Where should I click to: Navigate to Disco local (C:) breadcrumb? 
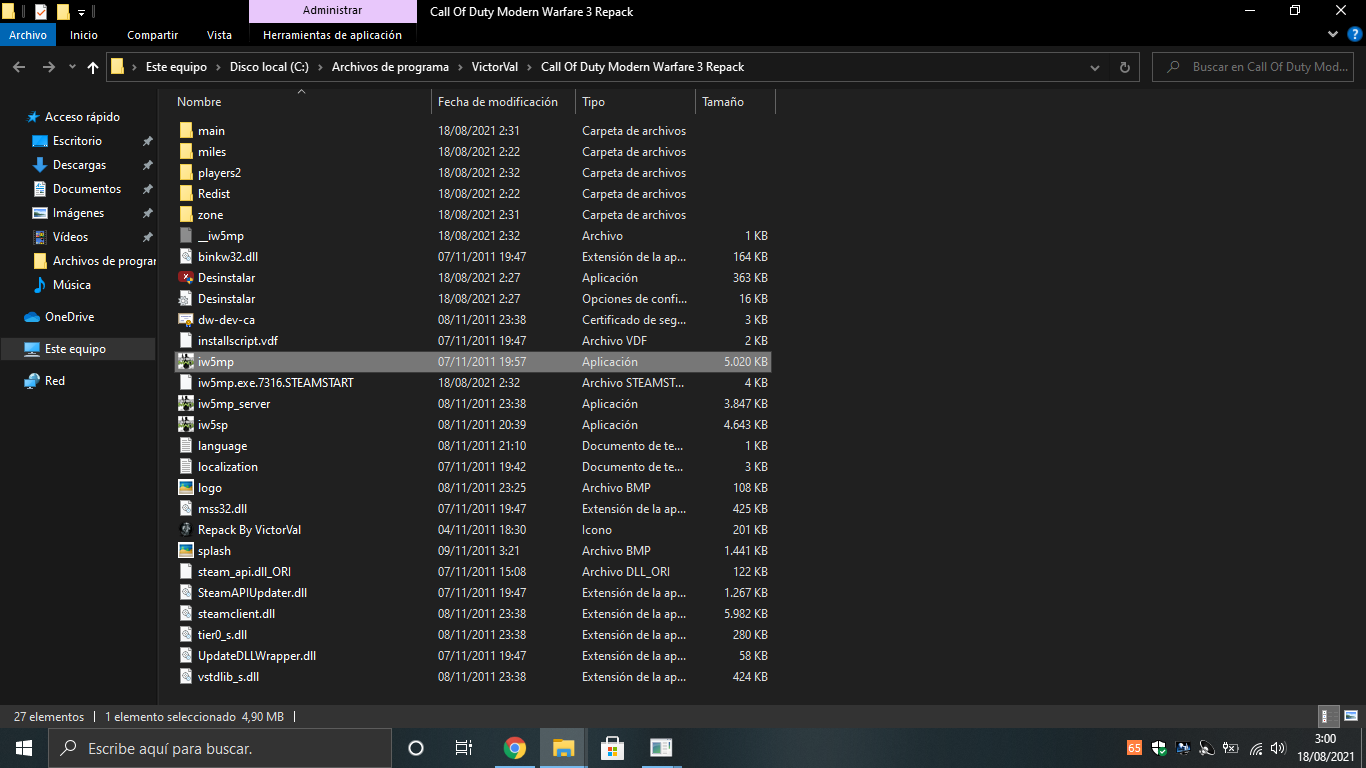pos(269,67)
